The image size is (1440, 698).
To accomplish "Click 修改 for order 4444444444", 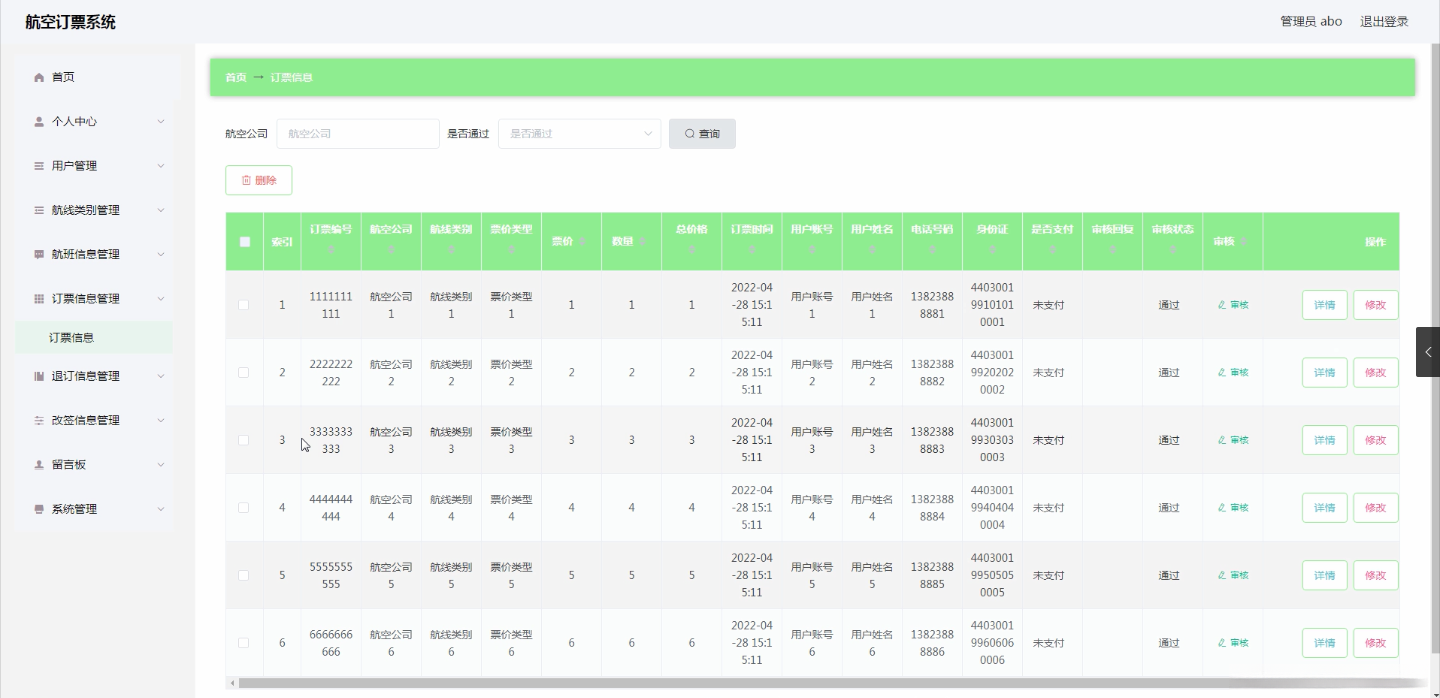I will click(x=1376, y=508).
